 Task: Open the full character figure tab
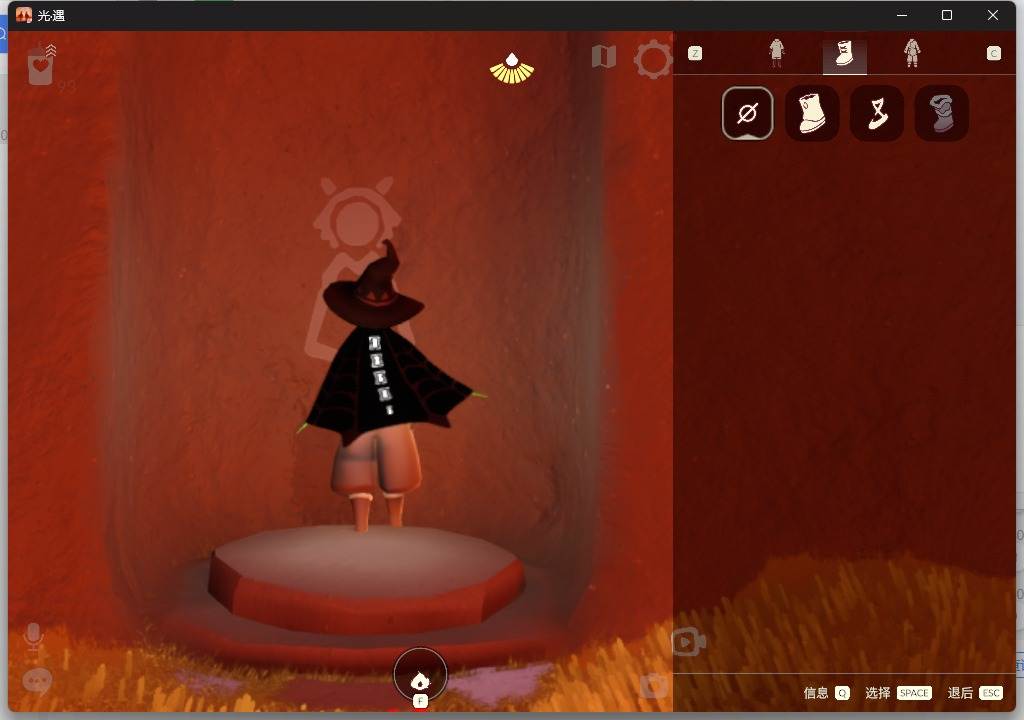coord(912,53)
